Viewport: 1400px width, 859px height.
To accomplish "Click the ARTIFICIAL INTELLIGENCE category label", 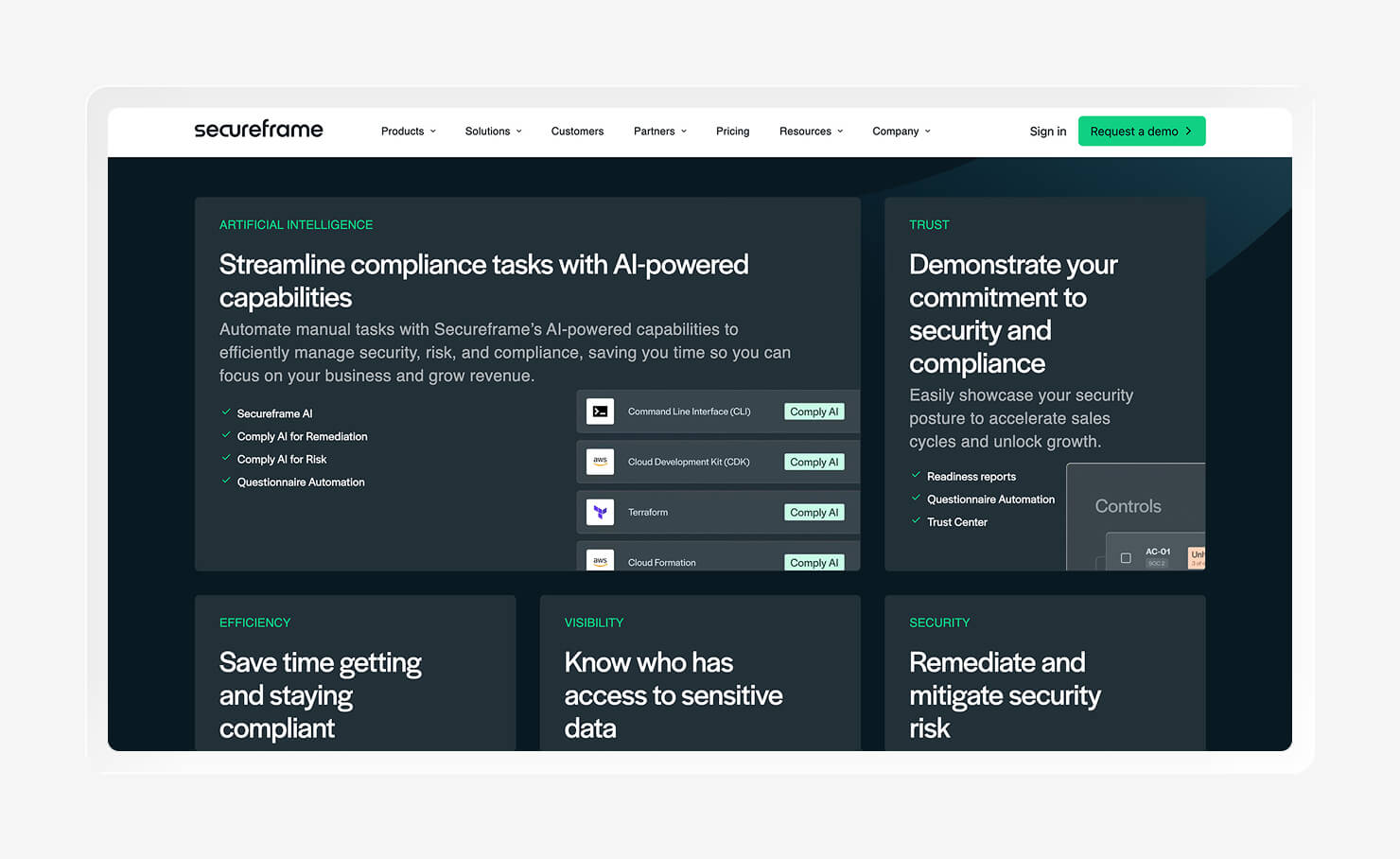I will pos(296,224).
